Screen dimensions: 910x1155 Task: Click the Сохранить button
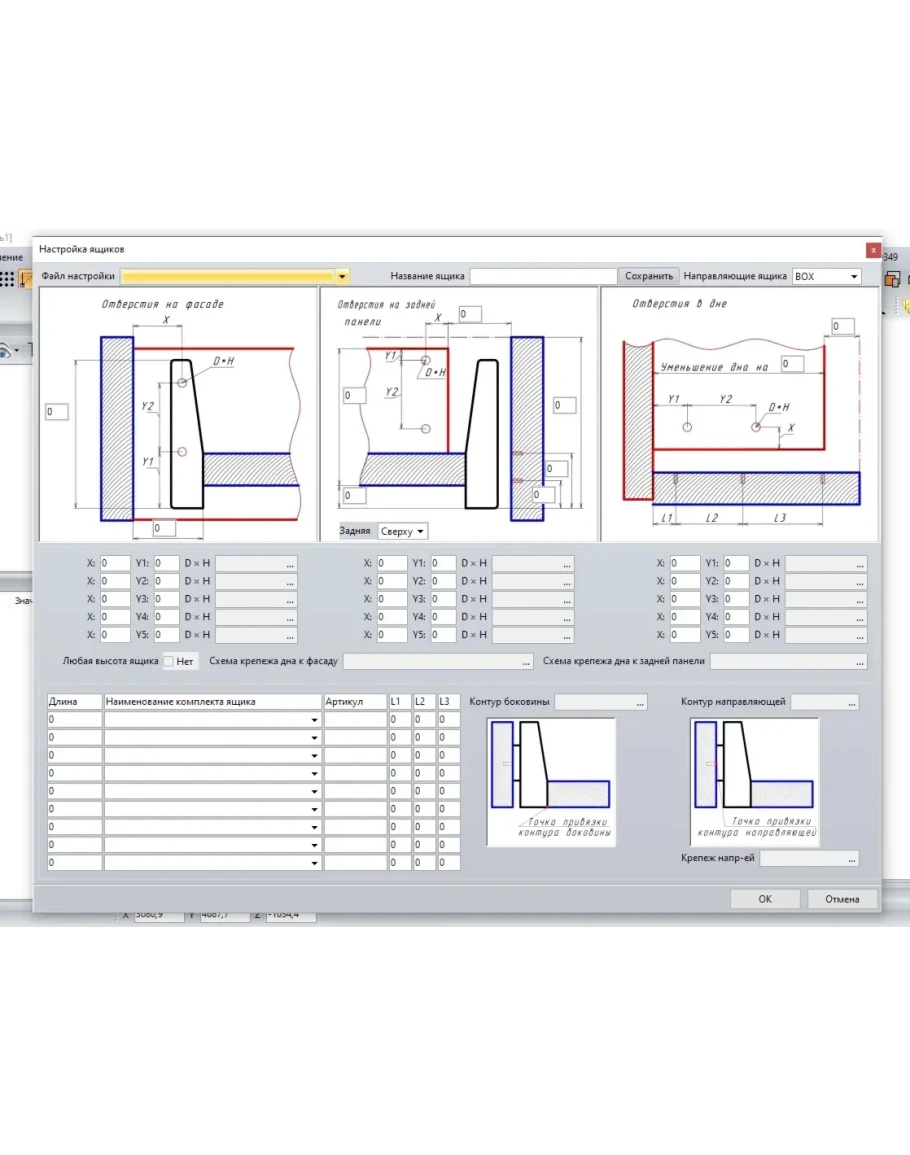click(x=648, y=276)
